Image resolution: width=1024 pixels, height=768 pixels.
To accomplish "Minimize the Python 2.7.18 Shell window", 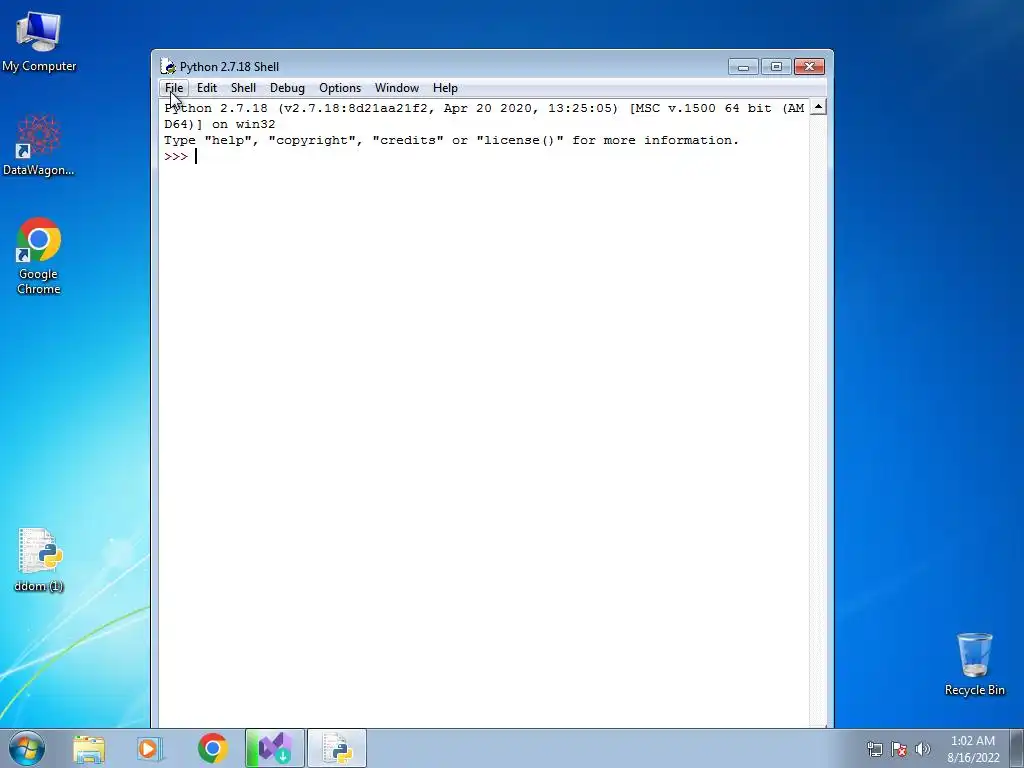I will (x=743, y=67).
